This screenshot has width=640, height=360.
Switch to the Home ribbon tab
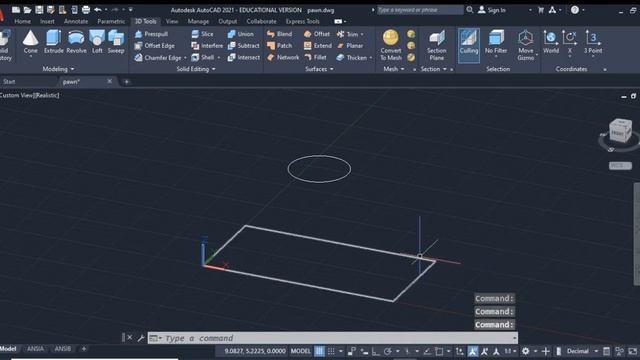(22, 21)
